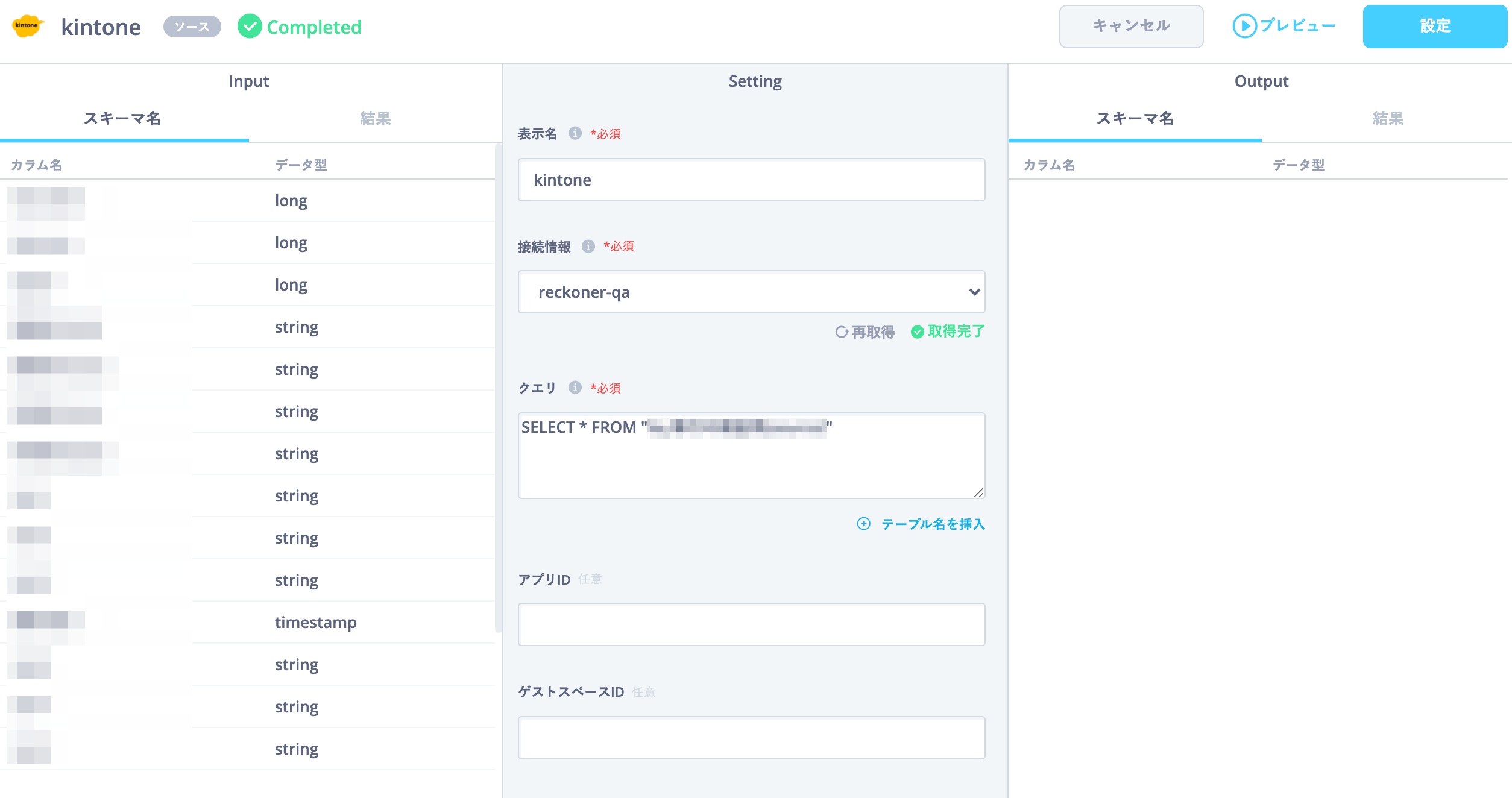Click Input データ型 column header
1512x798 pixels.
301,165
